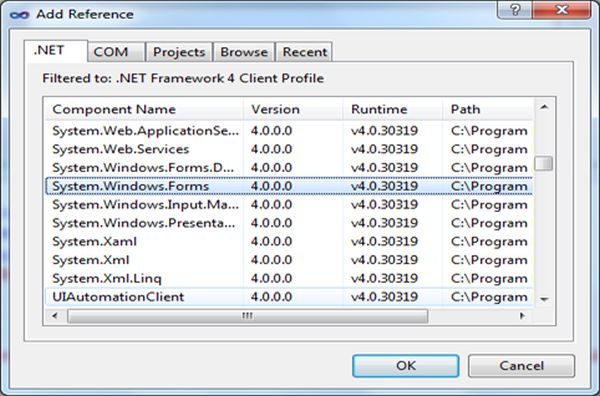Click the Cancel button
Screen dimensions: 600x396
click(x=521, y=366)
